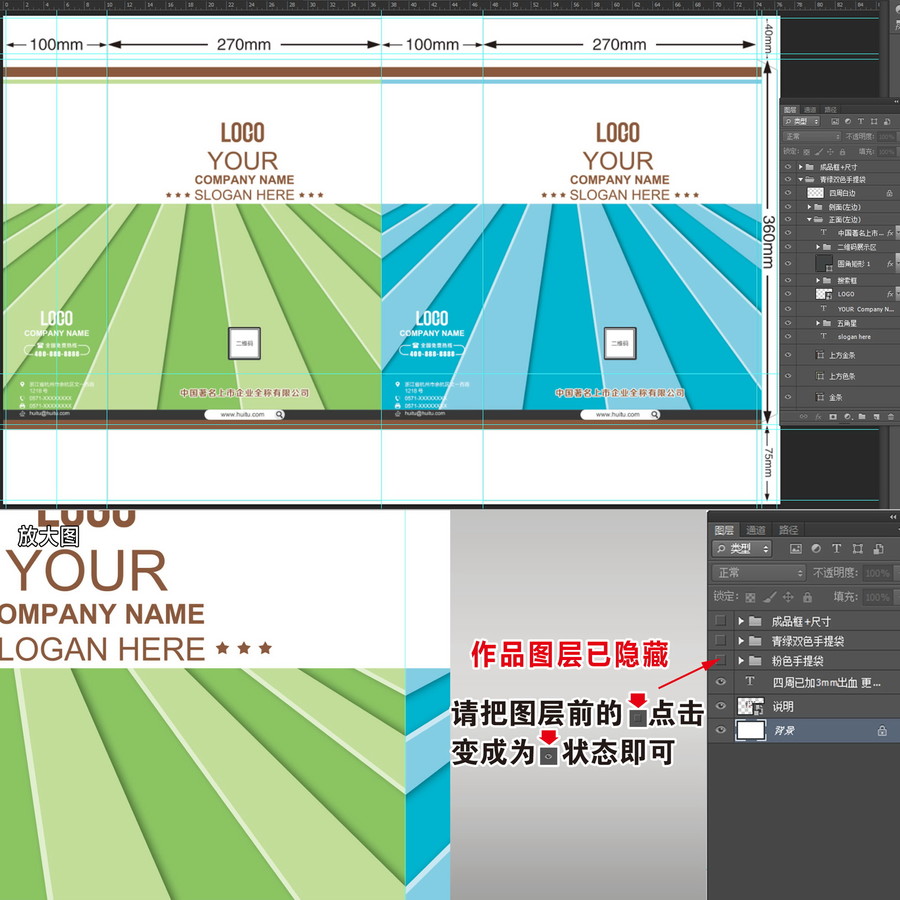Select 四周已加3mm出血 text layer name
Image resolution: width=900 pixels, height=900 pixels.
[x=827, y=682]
